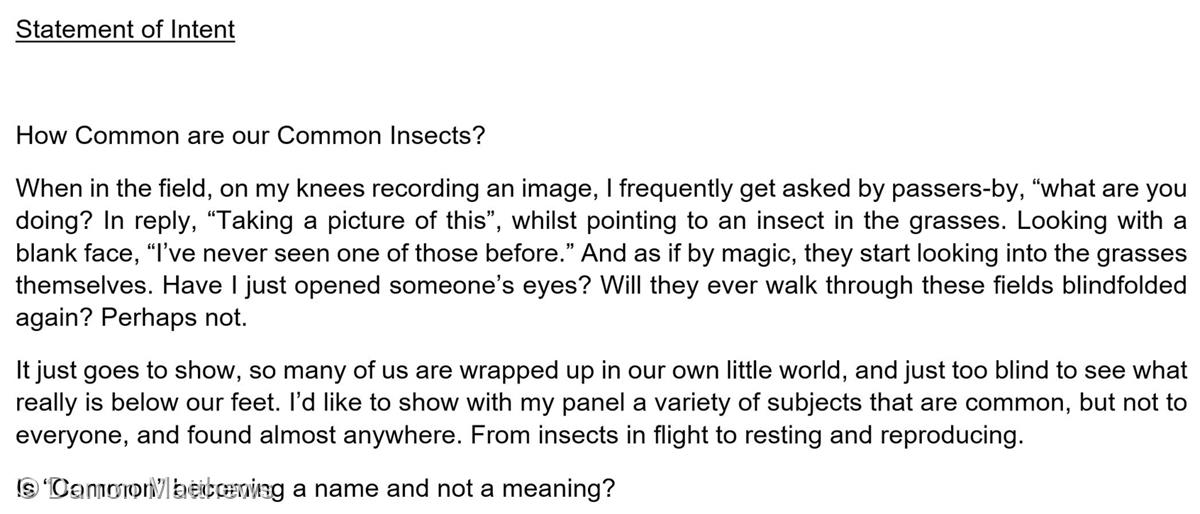Click the underlined "Statement of Intent" heading
1200x514 pixels.
click(x=125, y=29)
